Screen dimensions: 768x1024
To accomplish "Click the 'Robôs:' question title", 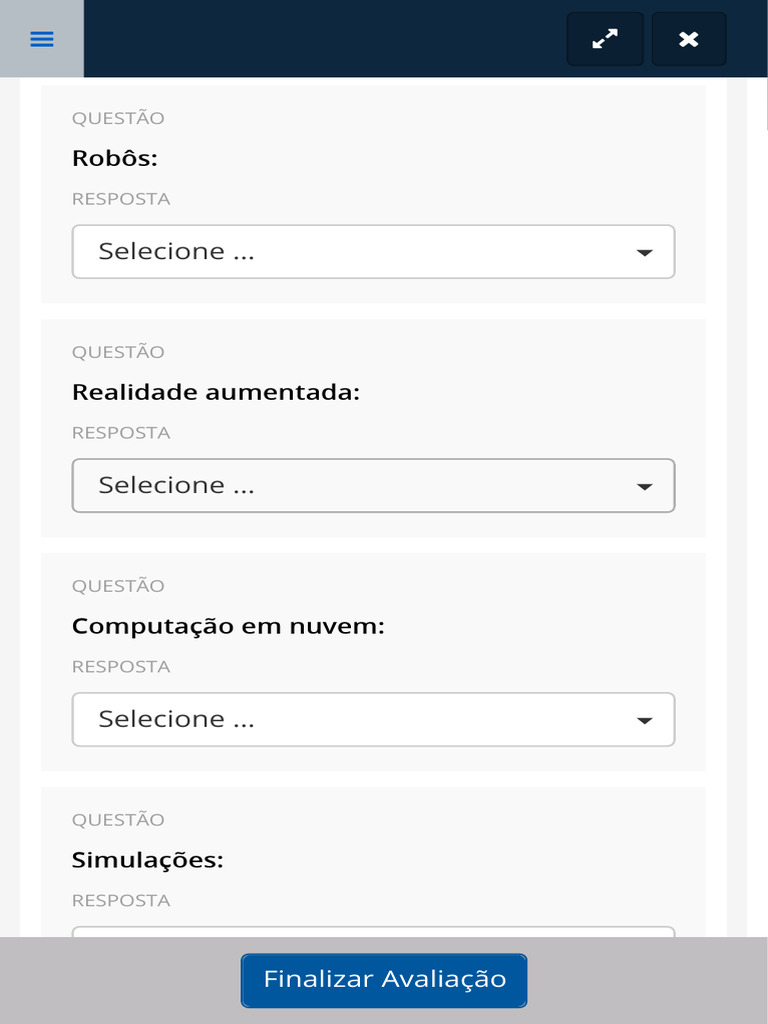I will (x=115, y=158).
